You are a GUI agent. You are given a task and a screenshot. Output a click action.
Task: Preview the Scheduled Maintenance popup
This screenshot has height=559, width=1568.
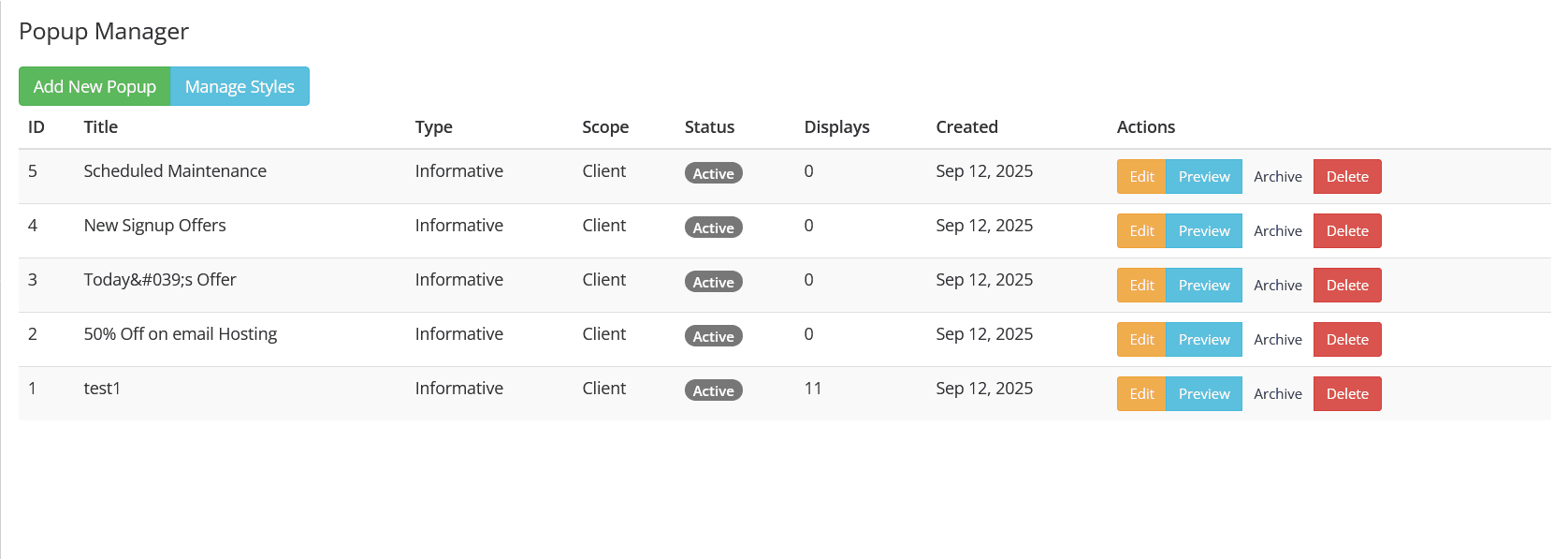(1204, 177)
